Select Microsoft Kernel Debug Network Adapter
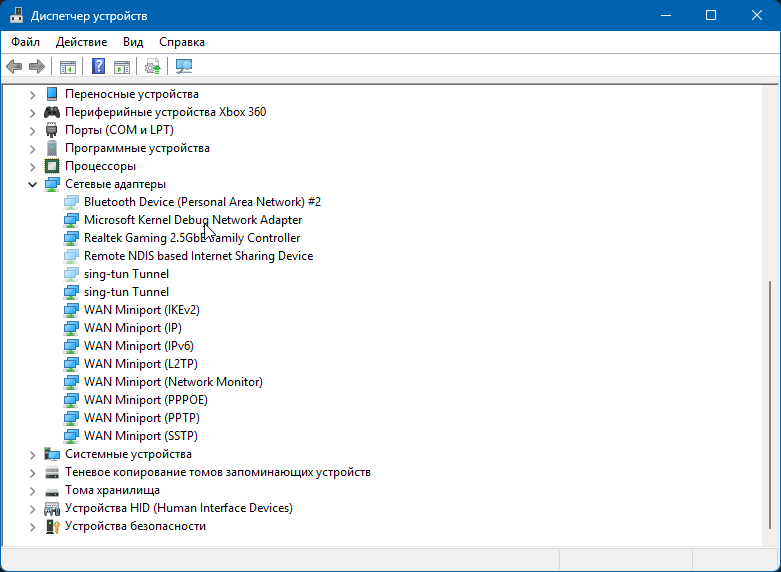781x572 pixels. (193, 220)
